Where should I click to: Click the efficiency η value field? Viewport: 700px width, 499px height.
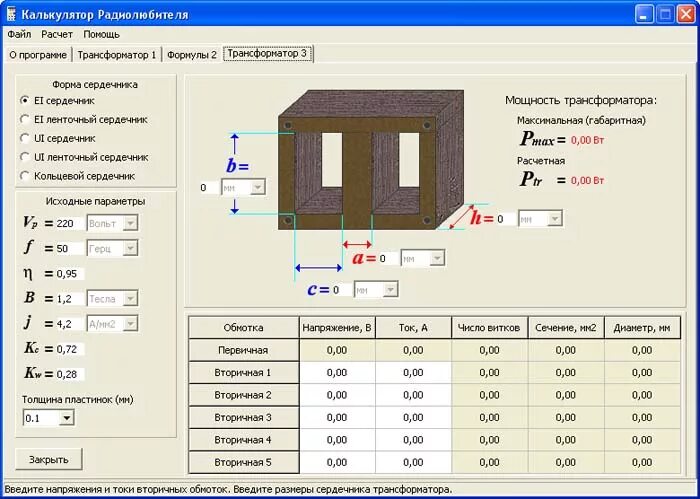pyautogui.click(x=70, y=274)
